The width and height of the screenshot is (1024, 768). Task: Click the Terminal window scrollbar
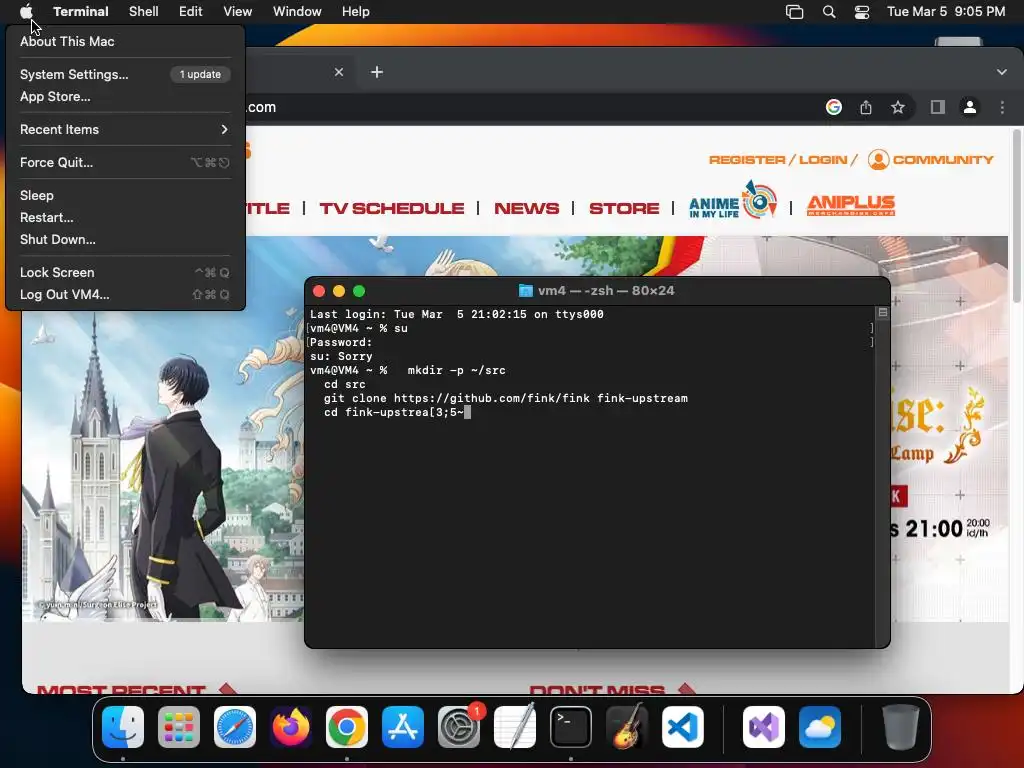882,477
